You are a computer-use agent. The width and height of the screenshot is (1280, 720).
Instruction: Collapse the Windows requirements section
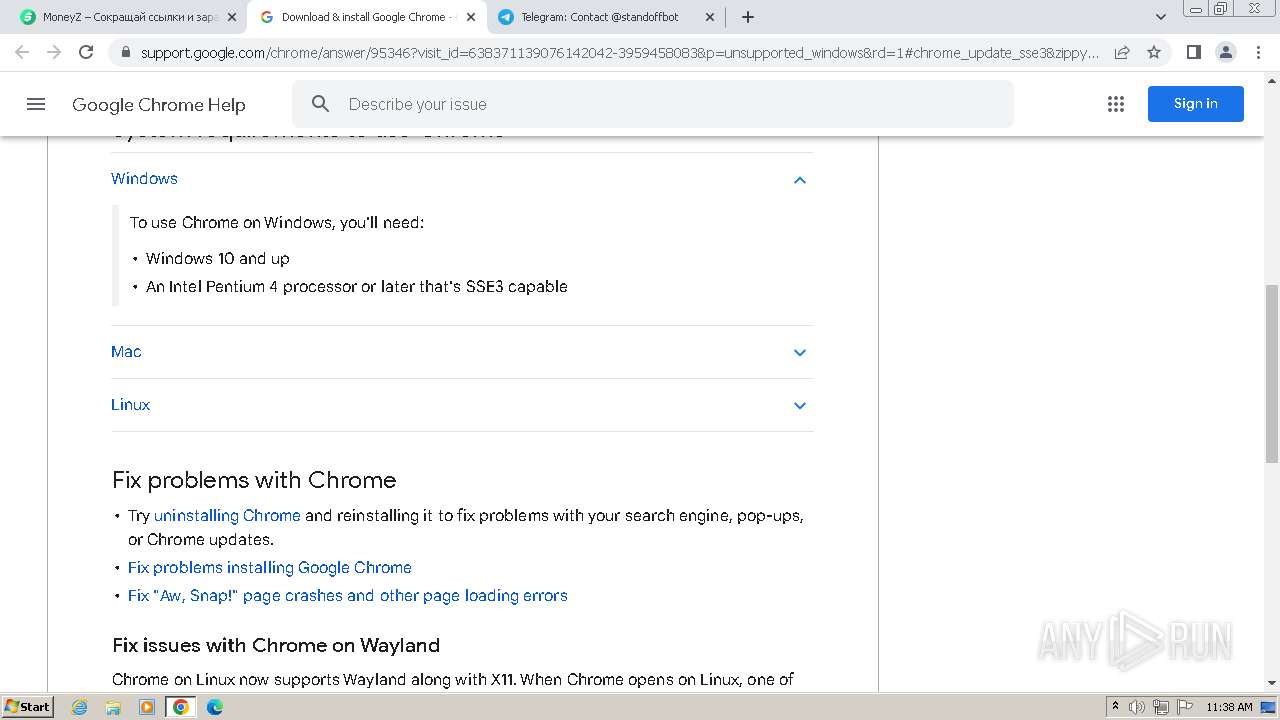[x=461, y=179]
